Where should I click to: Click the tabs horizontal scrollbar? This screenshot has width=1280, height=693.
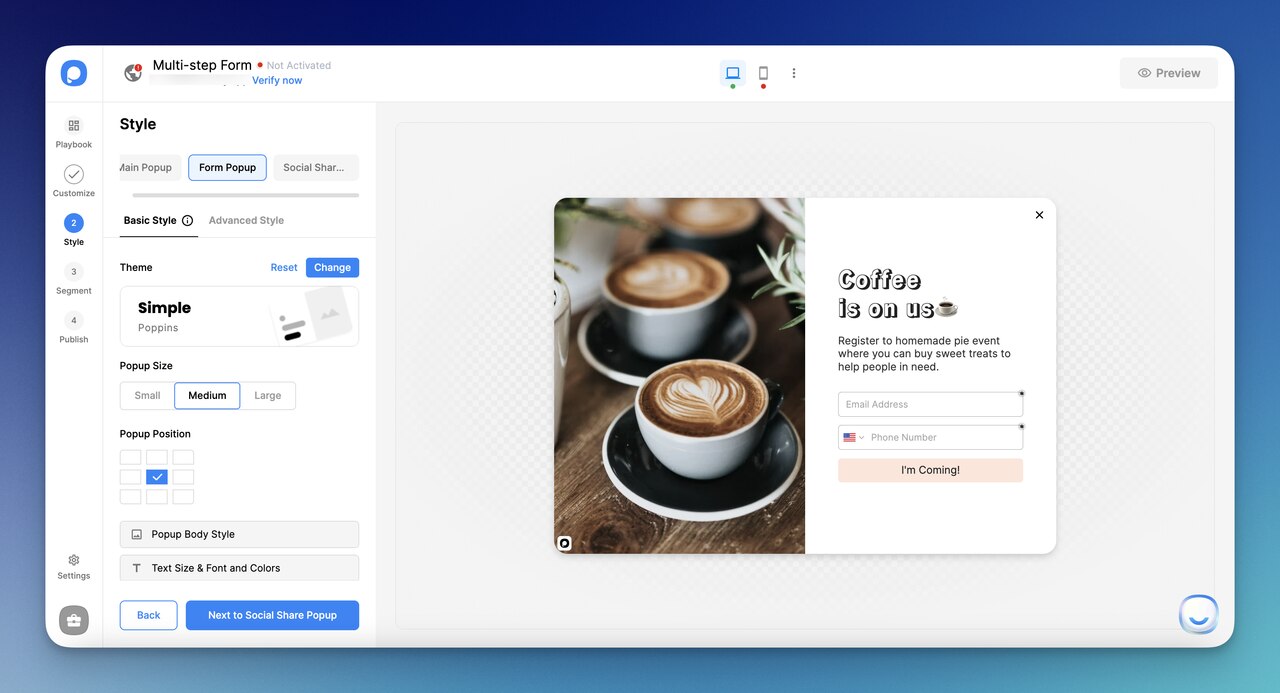(245, 195)
